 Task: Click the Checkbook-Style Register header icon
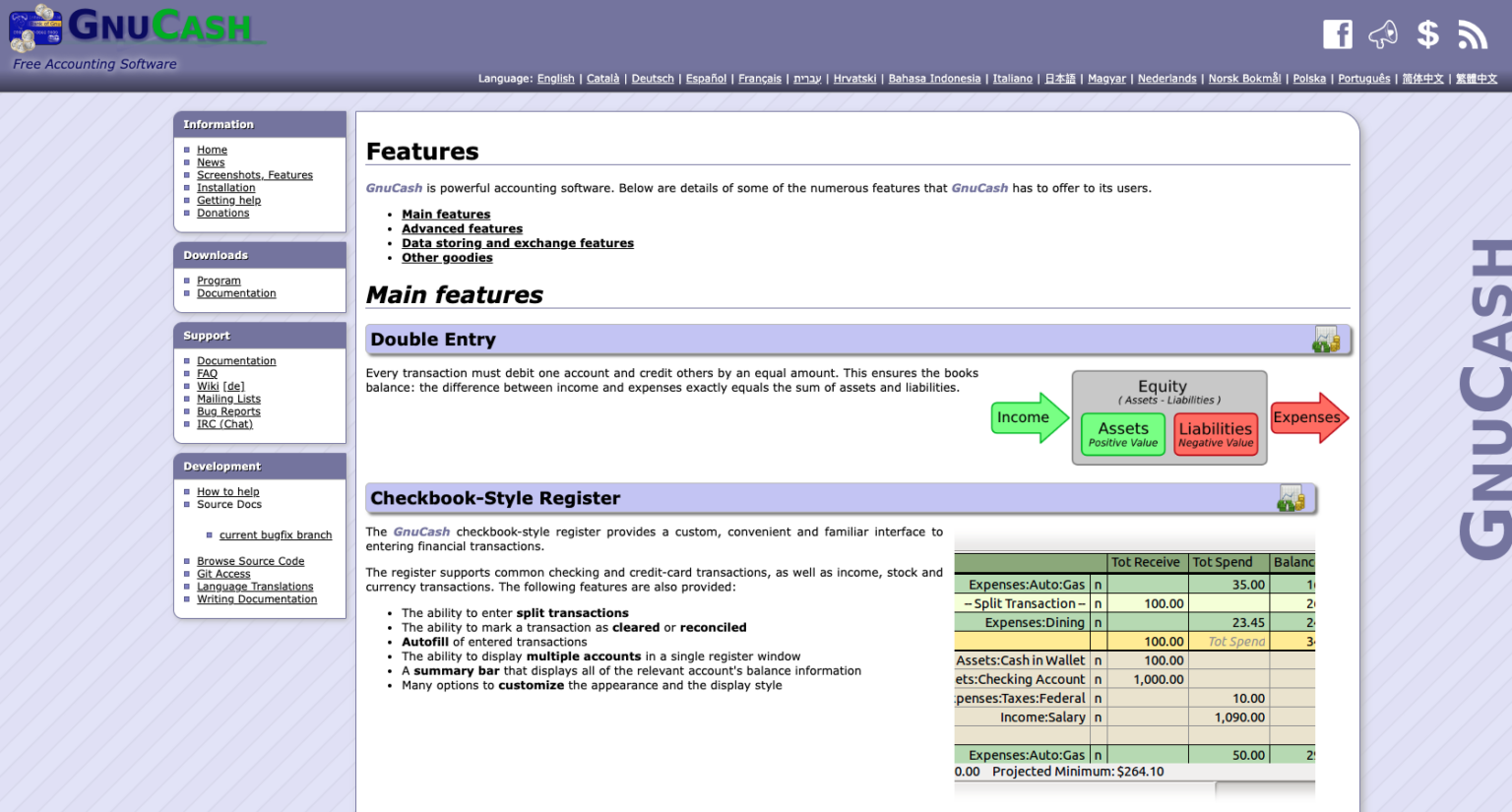coord(1291,497)
